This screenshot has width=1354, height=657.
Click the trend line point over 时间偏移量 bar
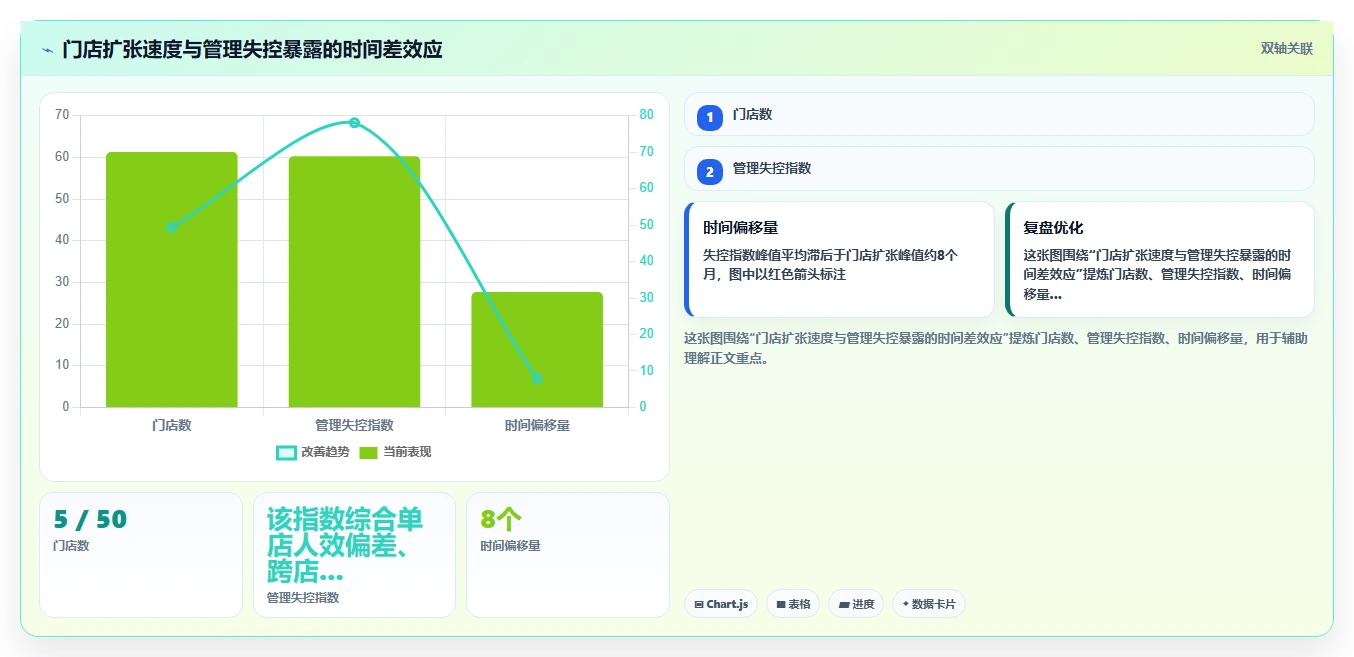tap(537, 378)
